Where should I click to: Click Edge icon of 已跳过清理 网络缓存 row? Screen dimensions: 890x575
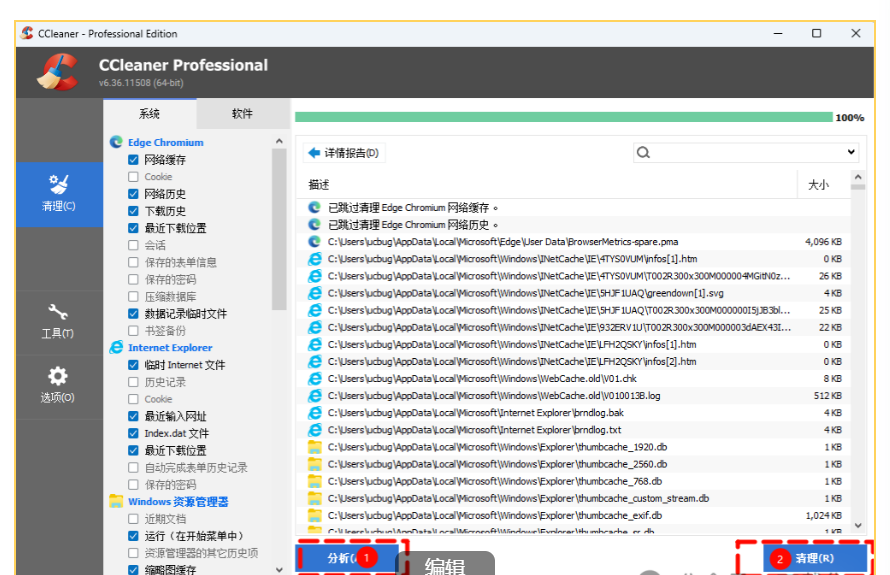point(314,208)
